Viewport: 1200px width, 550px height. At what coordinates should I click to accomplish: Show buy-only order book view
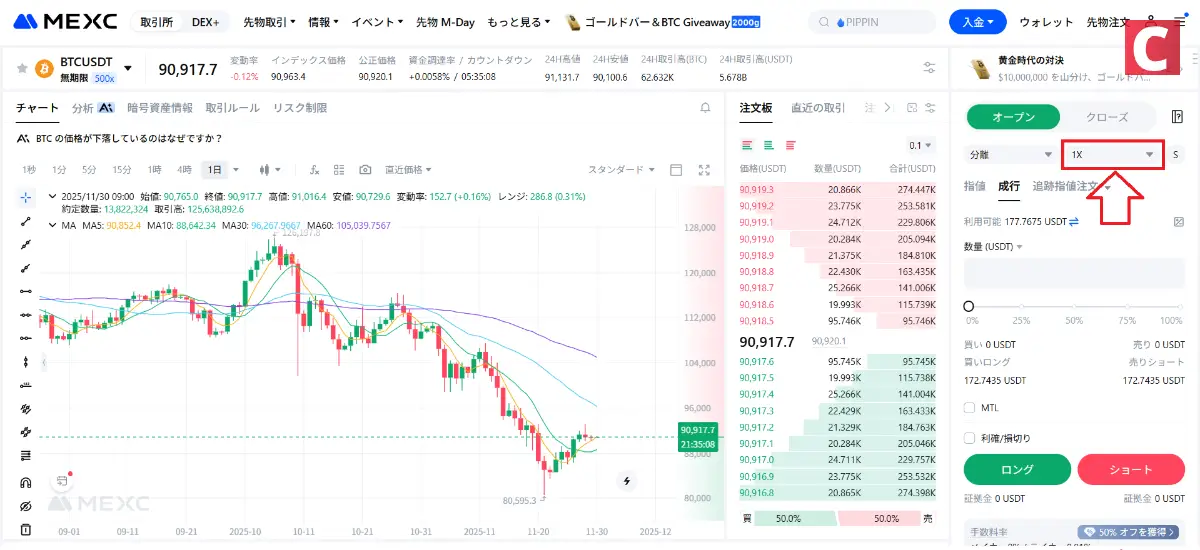pos(769,145)
